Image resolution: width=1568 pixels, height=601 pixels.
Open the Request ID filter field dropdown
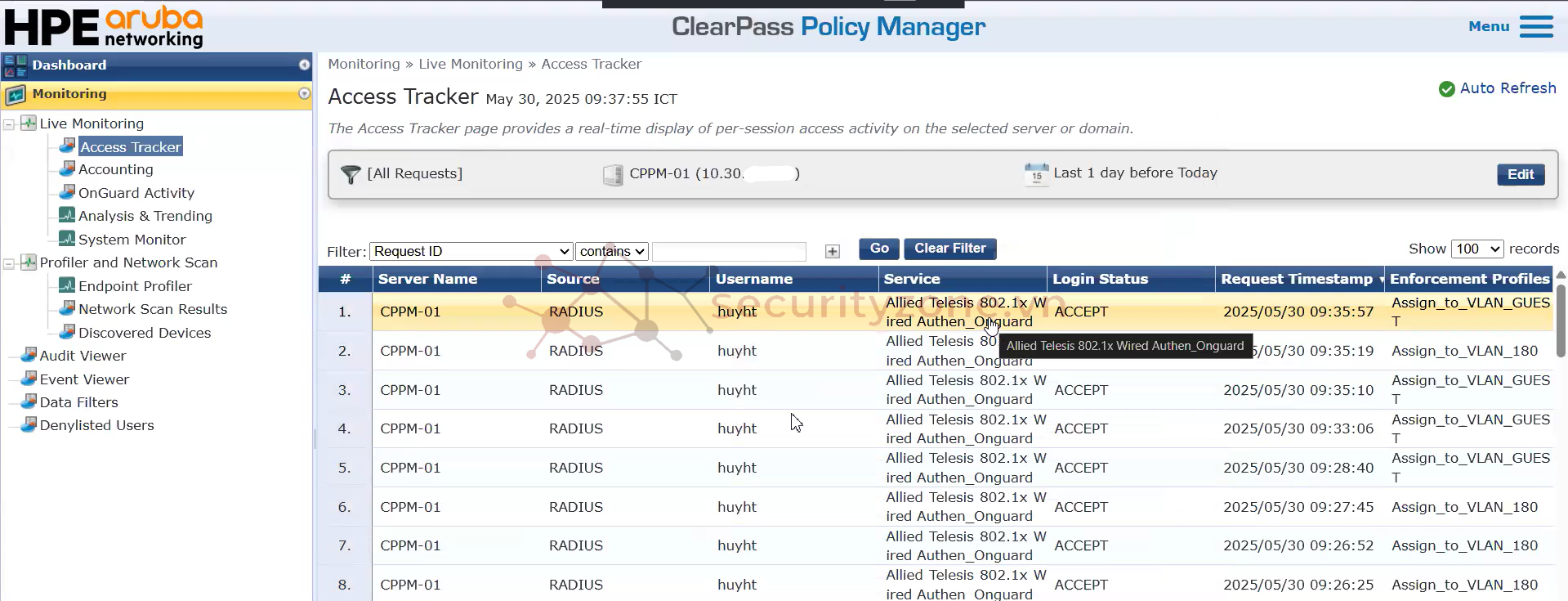pyautogui.click(x=471, y=251)
